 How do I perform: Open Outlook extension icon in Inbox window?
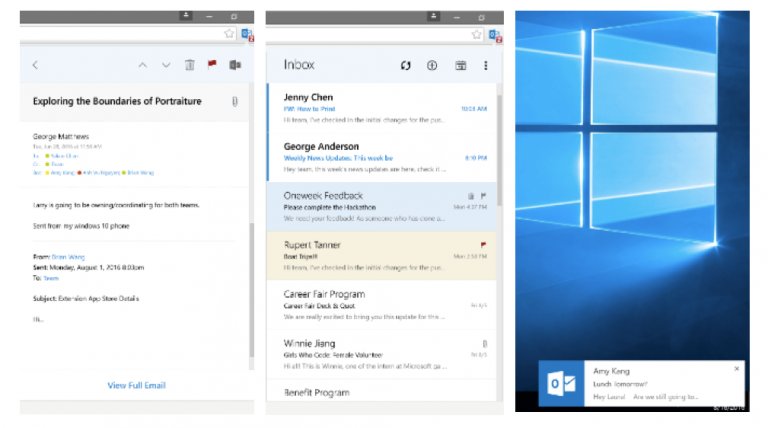[x=495, y=35]
